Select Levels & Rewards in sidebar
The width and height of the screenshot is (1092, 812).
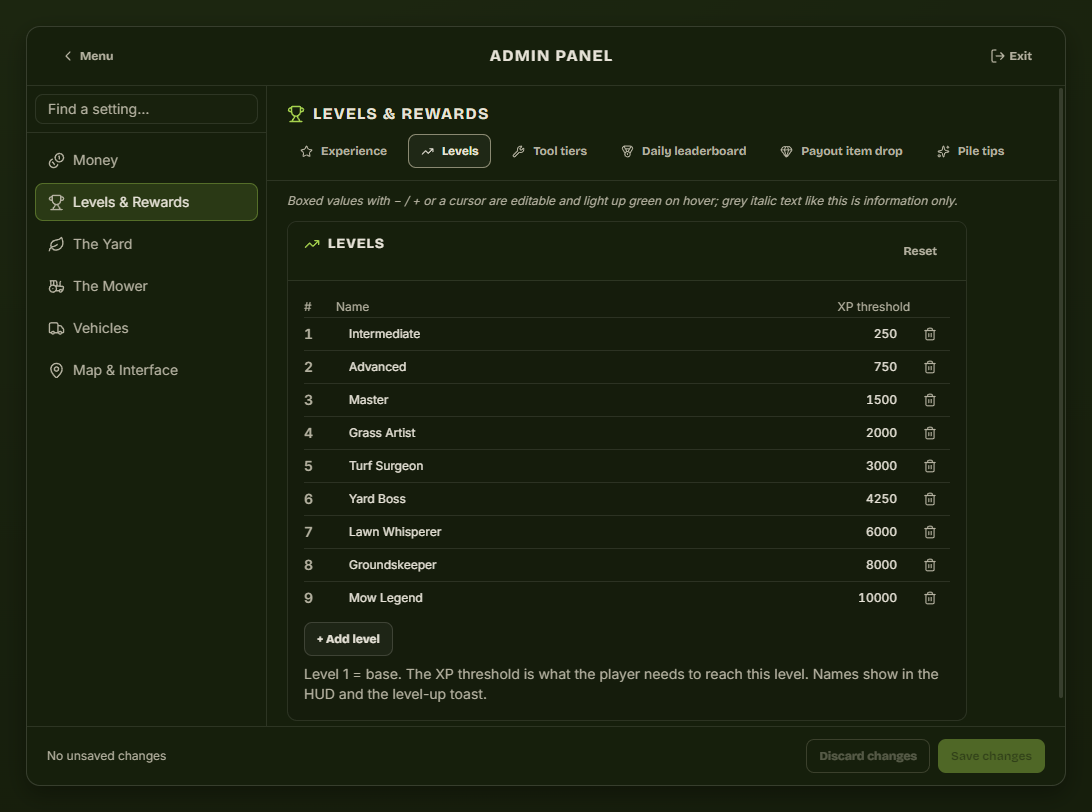tap(146, 202)
